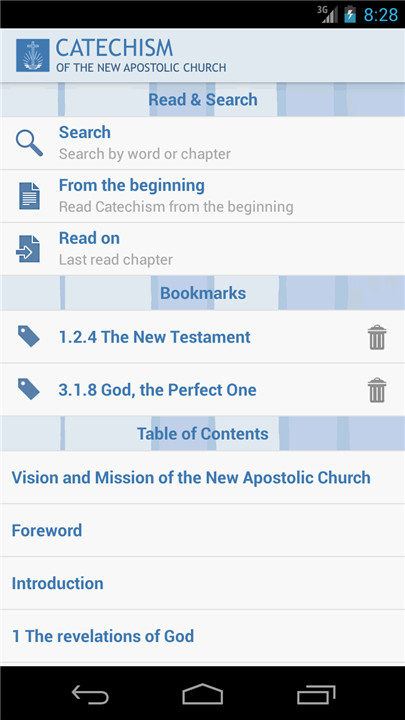Image resolution: width=405 pixels, height=720 pixels.
Task: Tap the tag icon beside 3.1.8 bookmark
Action: click(x=28, y=389)
